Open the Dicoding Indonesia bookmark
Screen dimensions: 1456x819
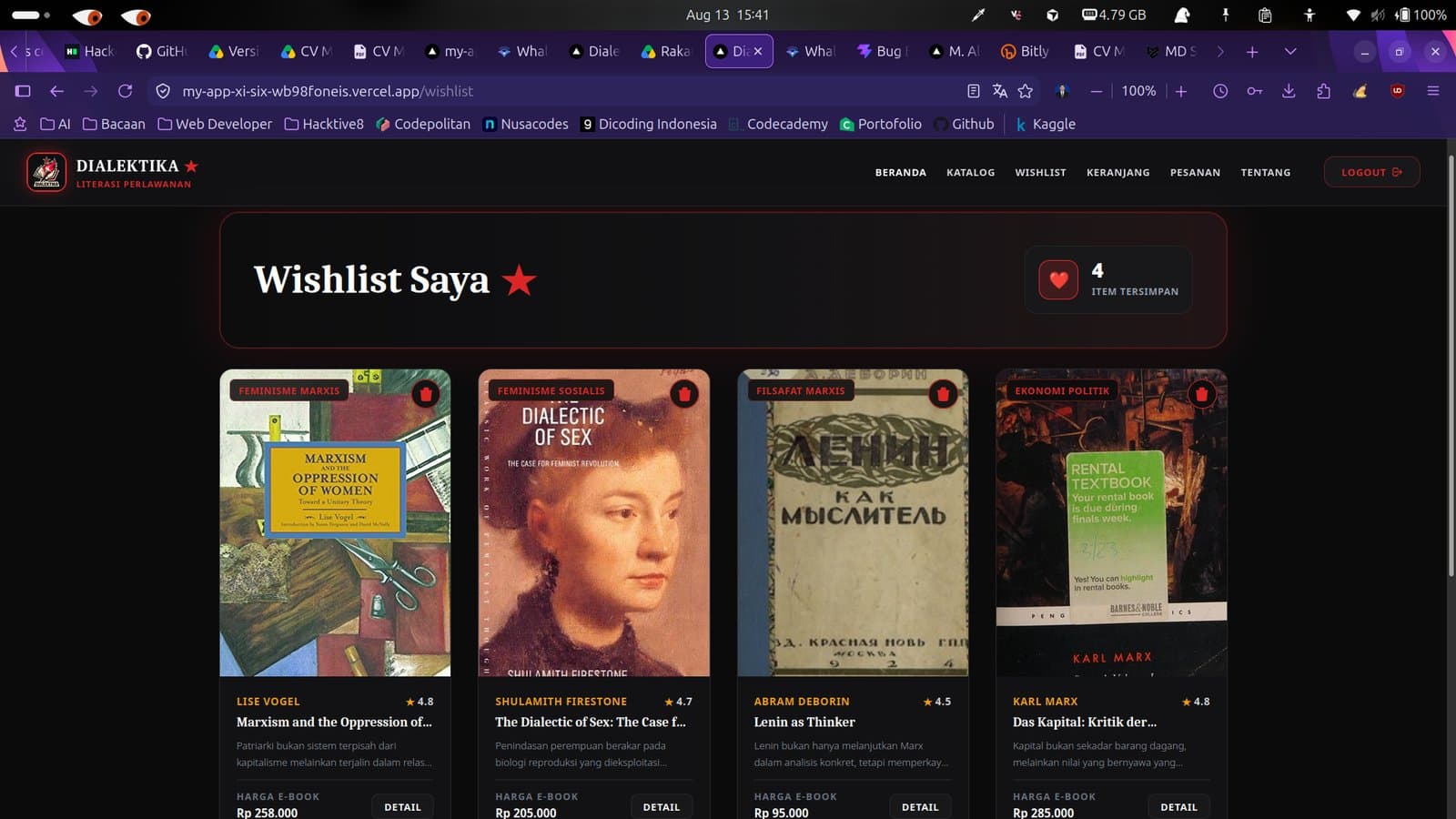point(649,124)
